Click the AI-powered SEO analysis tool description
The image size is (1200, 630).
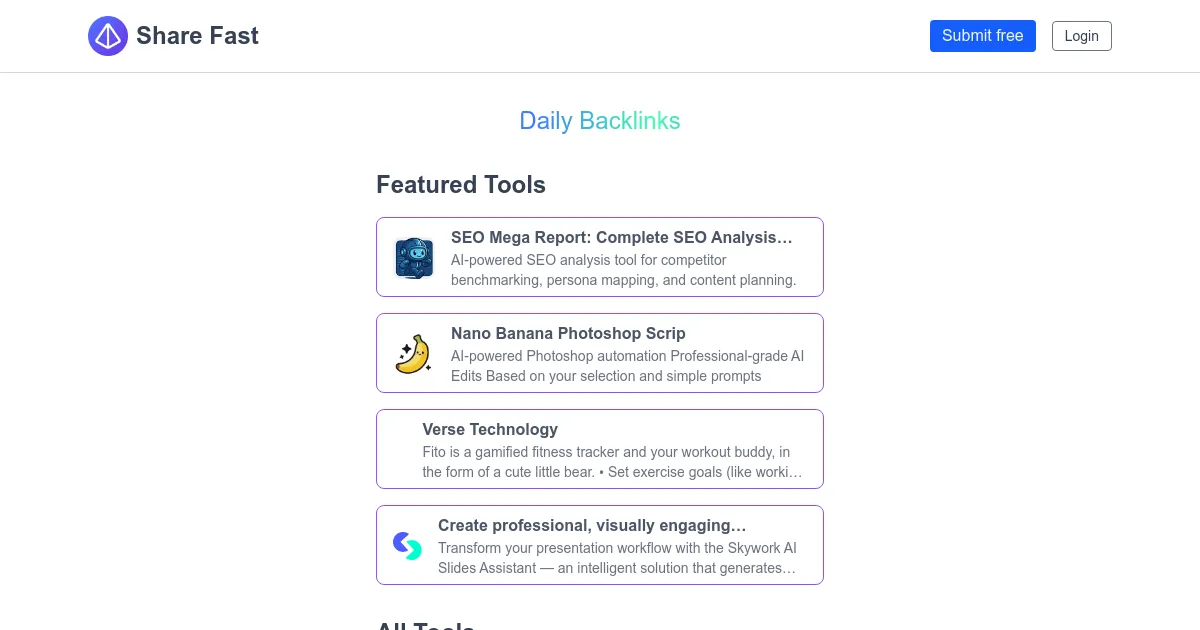pos(623,270)
